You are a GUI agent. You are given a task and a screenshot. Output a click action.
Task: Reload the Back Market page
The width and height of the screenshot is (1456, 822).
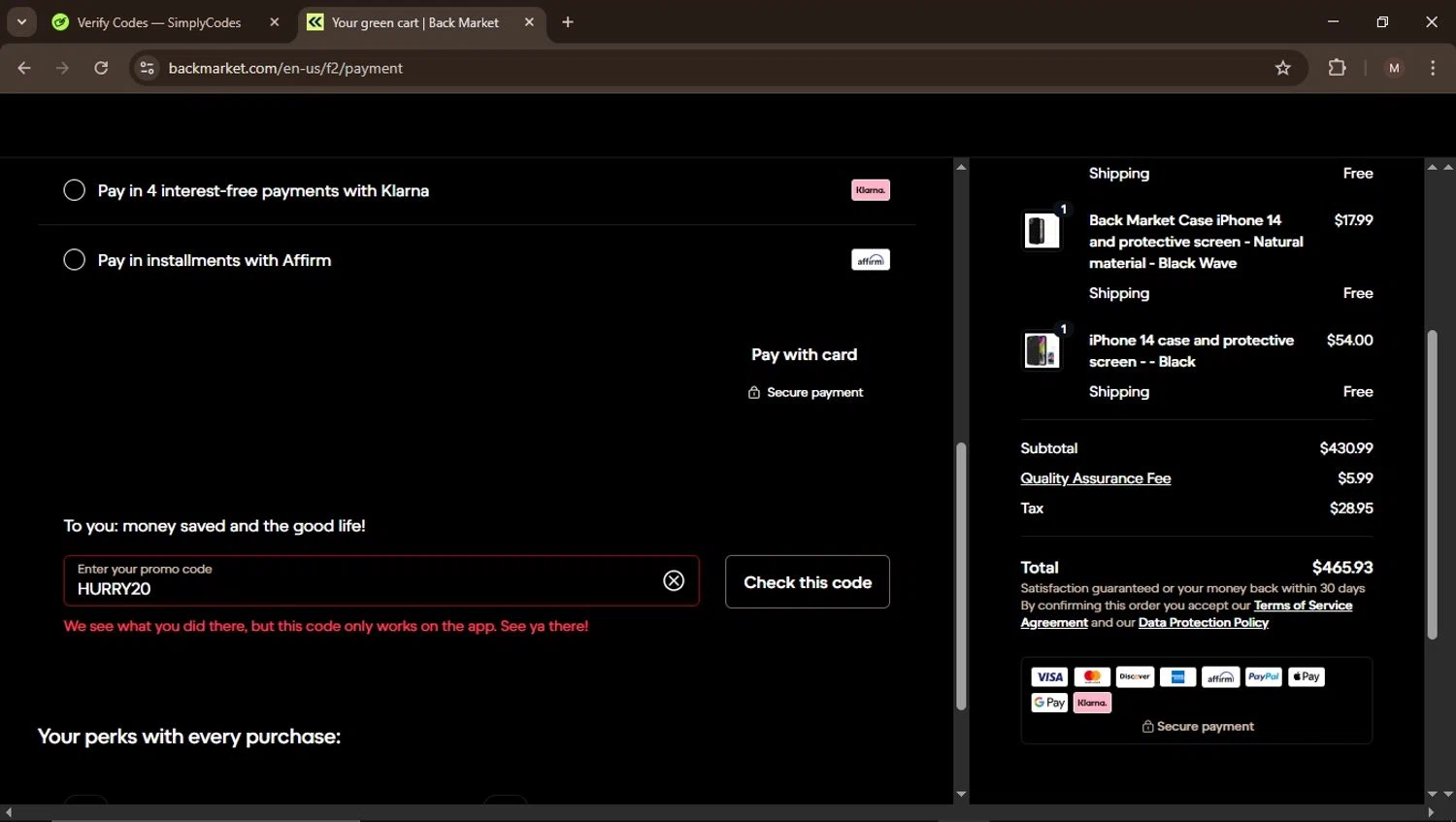[x=101, y=68]
